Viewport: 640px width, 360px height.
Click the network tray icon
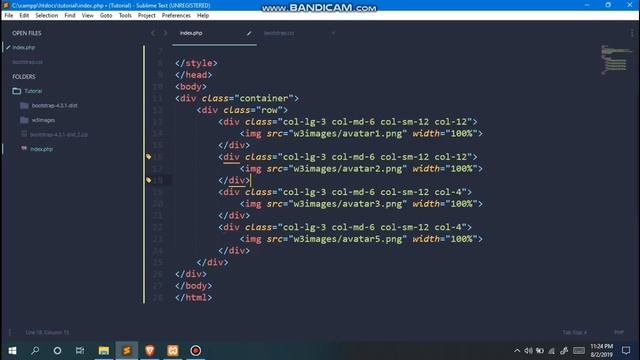pyautogui.click(x=551, y=351)
